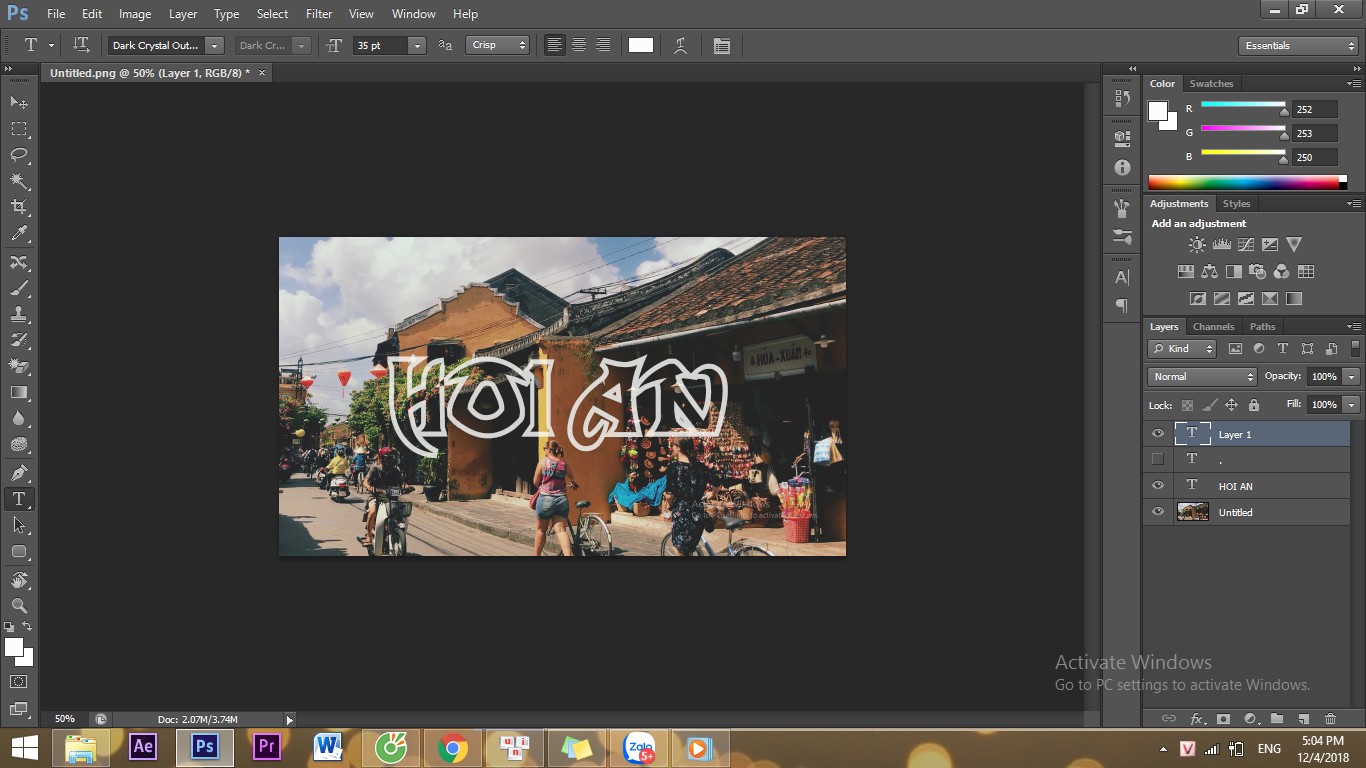Screen dimensions: 1366x768
Task: Open the layer Opacity dropdown arrow
Action: 1352,376
